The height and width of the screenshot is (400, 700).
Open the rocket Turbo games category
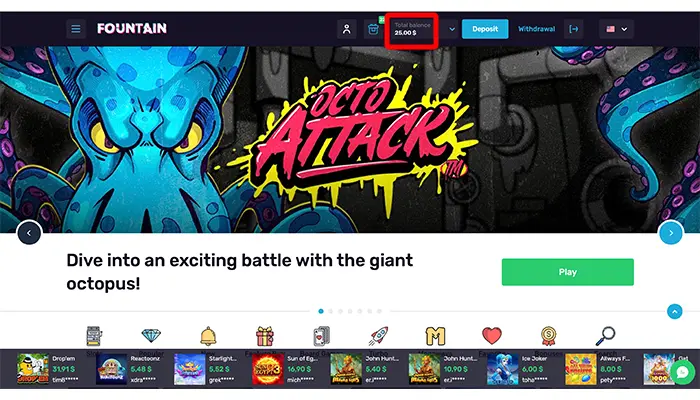pyautogui.click(x=379, y=336)
